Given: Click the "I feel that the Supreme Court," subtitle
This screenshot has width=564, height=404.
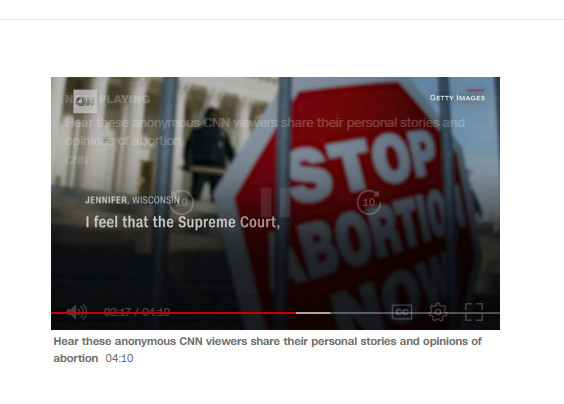Looking at the screenshot, I should pyautogui.click(x=182, y=222).
